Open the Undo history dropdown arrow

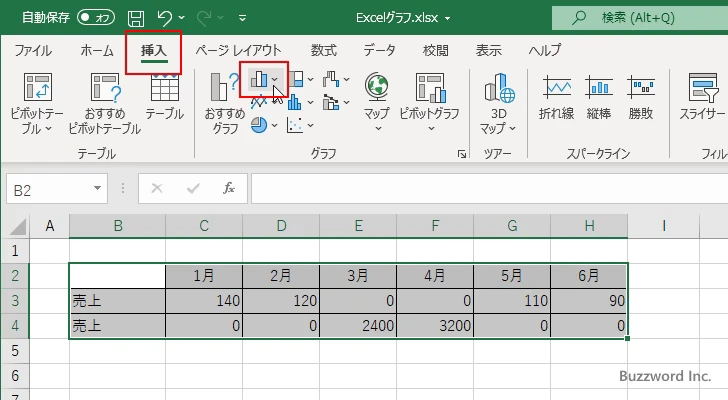click(x=182, y=18)
